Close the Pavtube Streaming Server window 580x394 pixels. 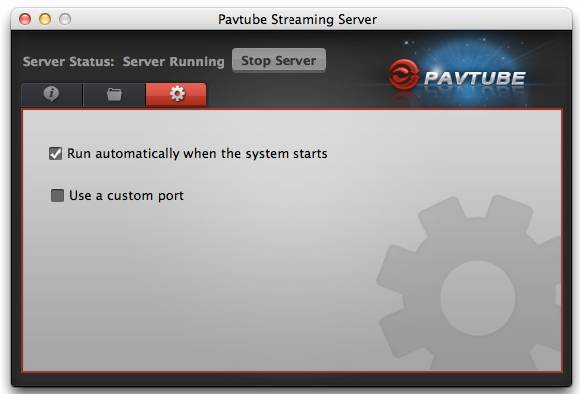pyautogui.click(x=25, y=19)
